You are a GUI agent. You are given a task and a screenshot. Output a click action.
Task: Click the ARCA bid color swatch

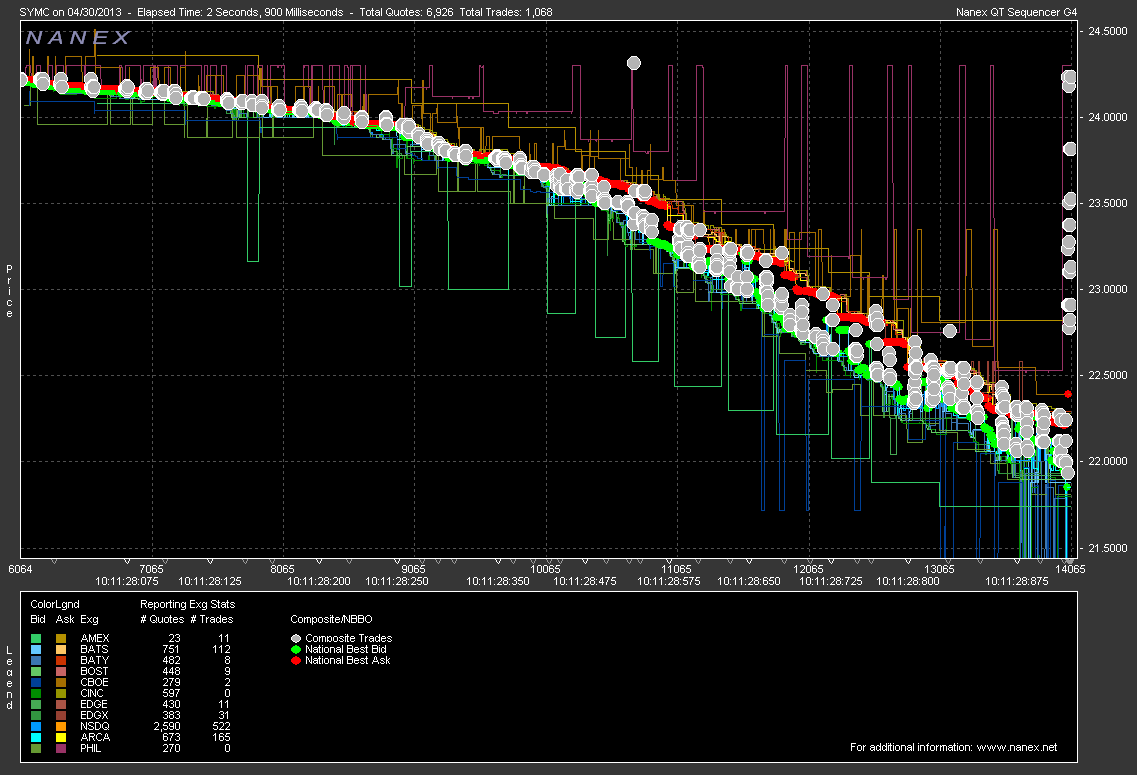tap(36, 737)
